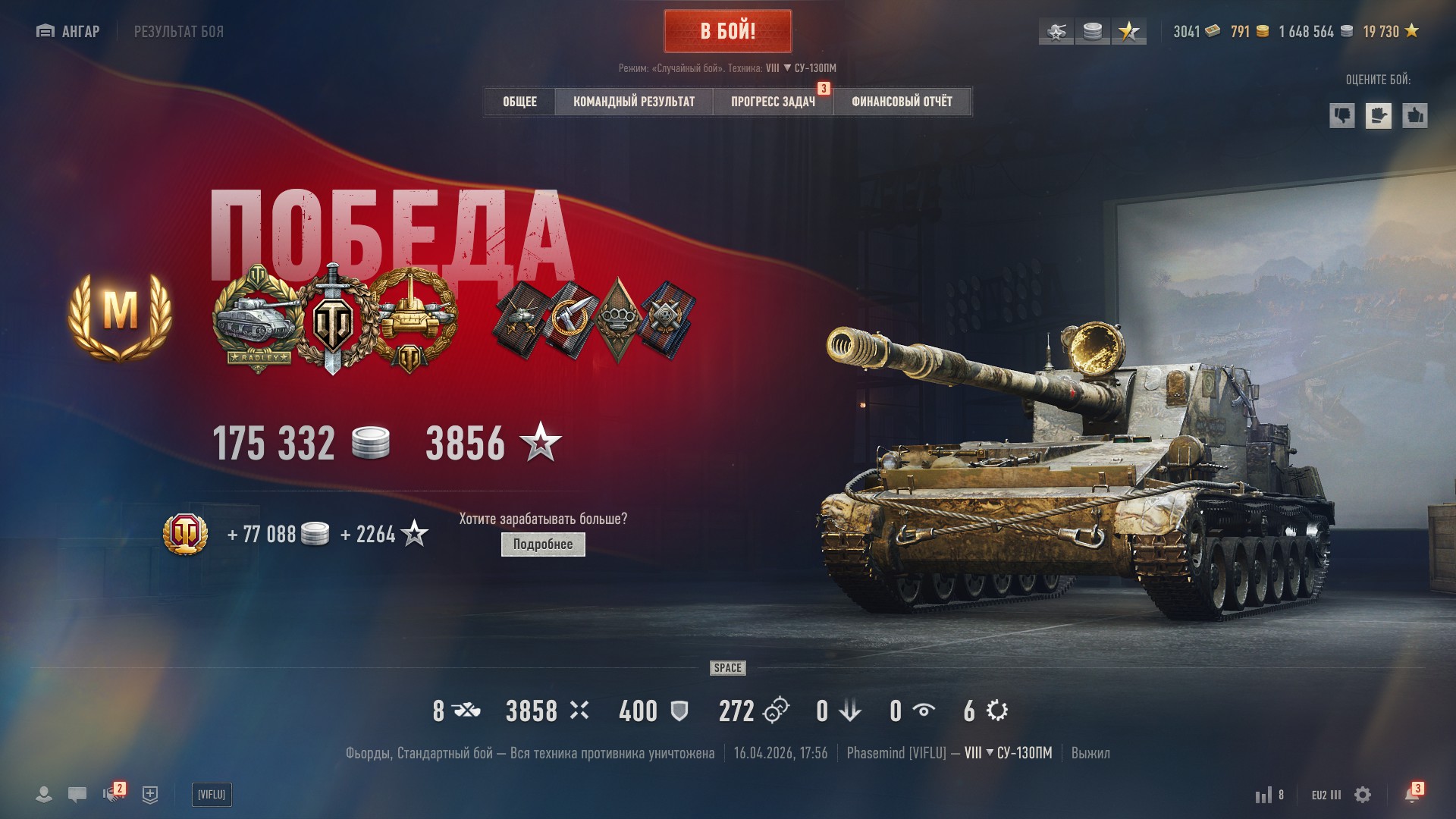Rate the battle with thumbs down icon

point(1341,115)
